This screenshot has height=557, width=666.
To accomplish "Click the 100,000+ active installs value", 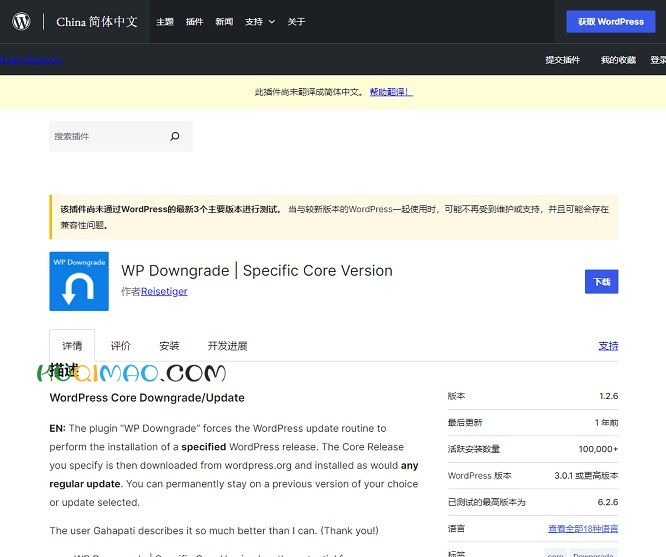I will (598, 449).
